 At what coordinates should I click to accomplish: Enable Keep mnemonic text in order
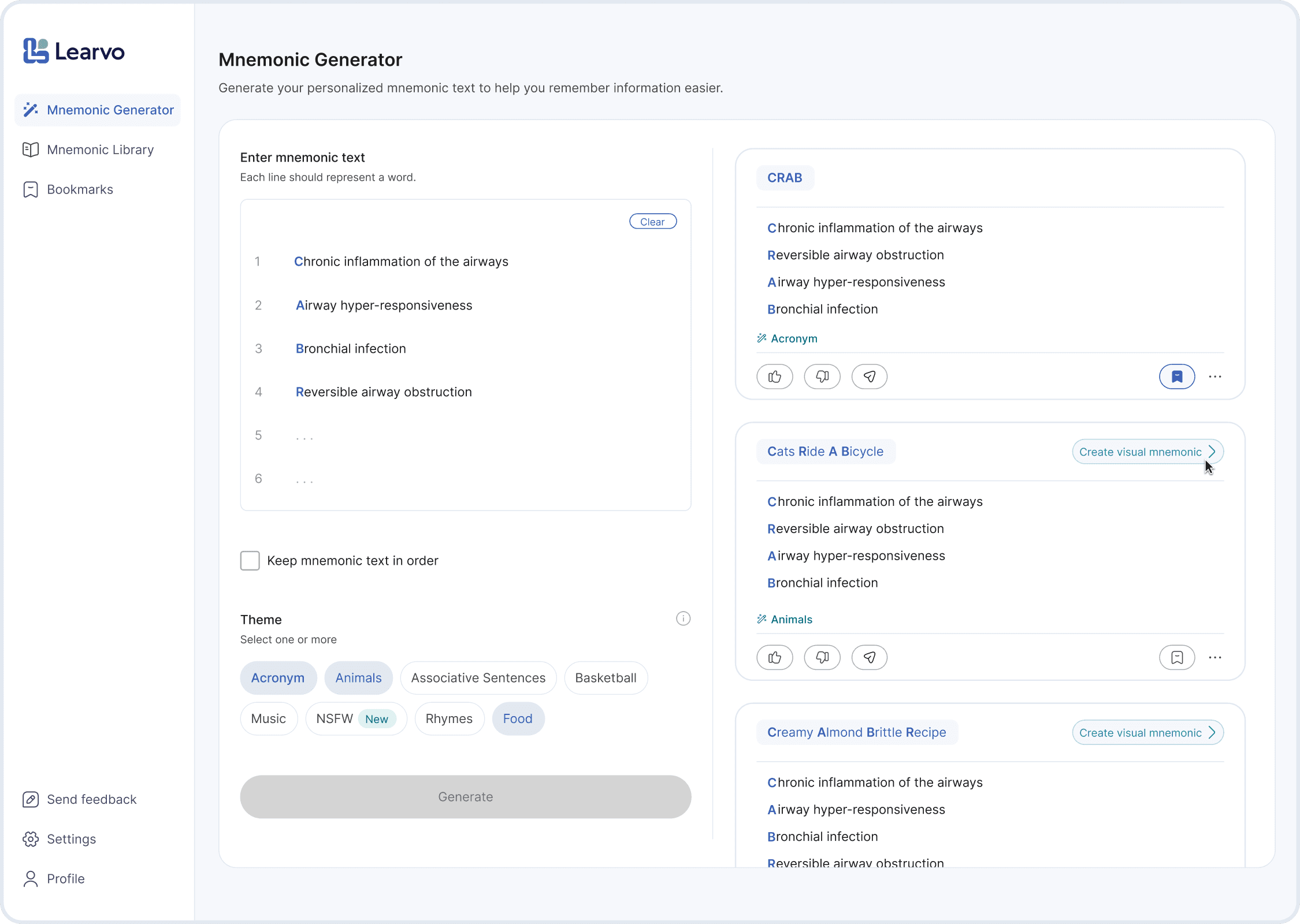[x=250, y=560]
